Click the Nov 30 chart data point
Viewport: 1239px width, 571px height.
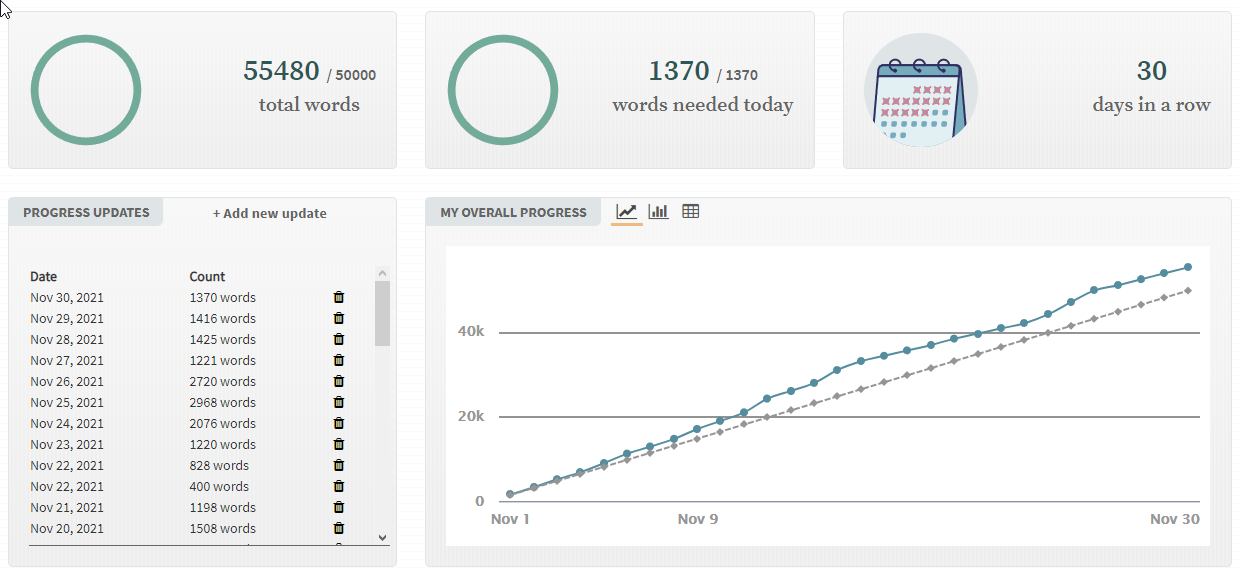[1187, 267]
